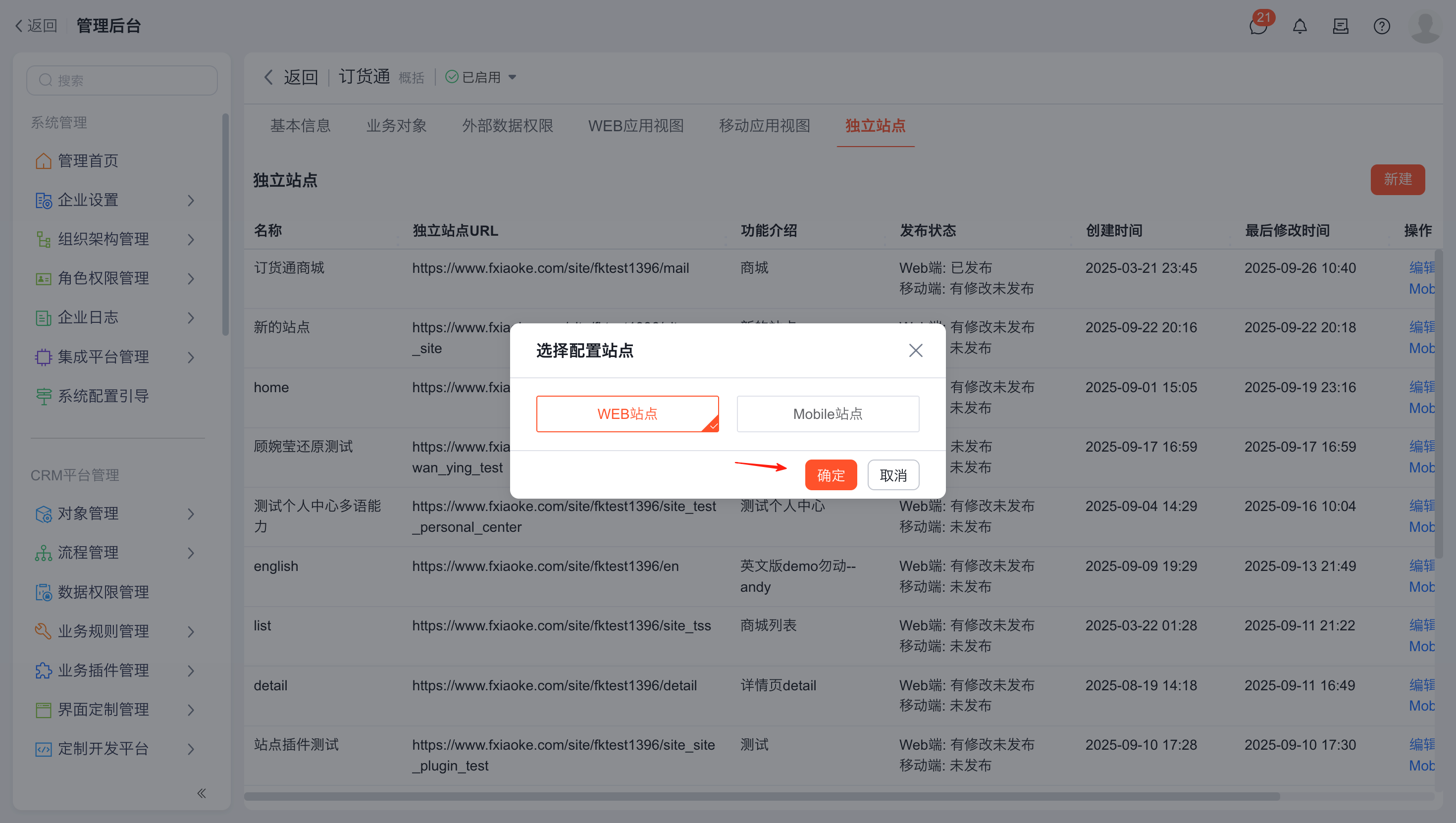Switch to the 基本信息 tab
The image size is (1456, 823).
300,125
